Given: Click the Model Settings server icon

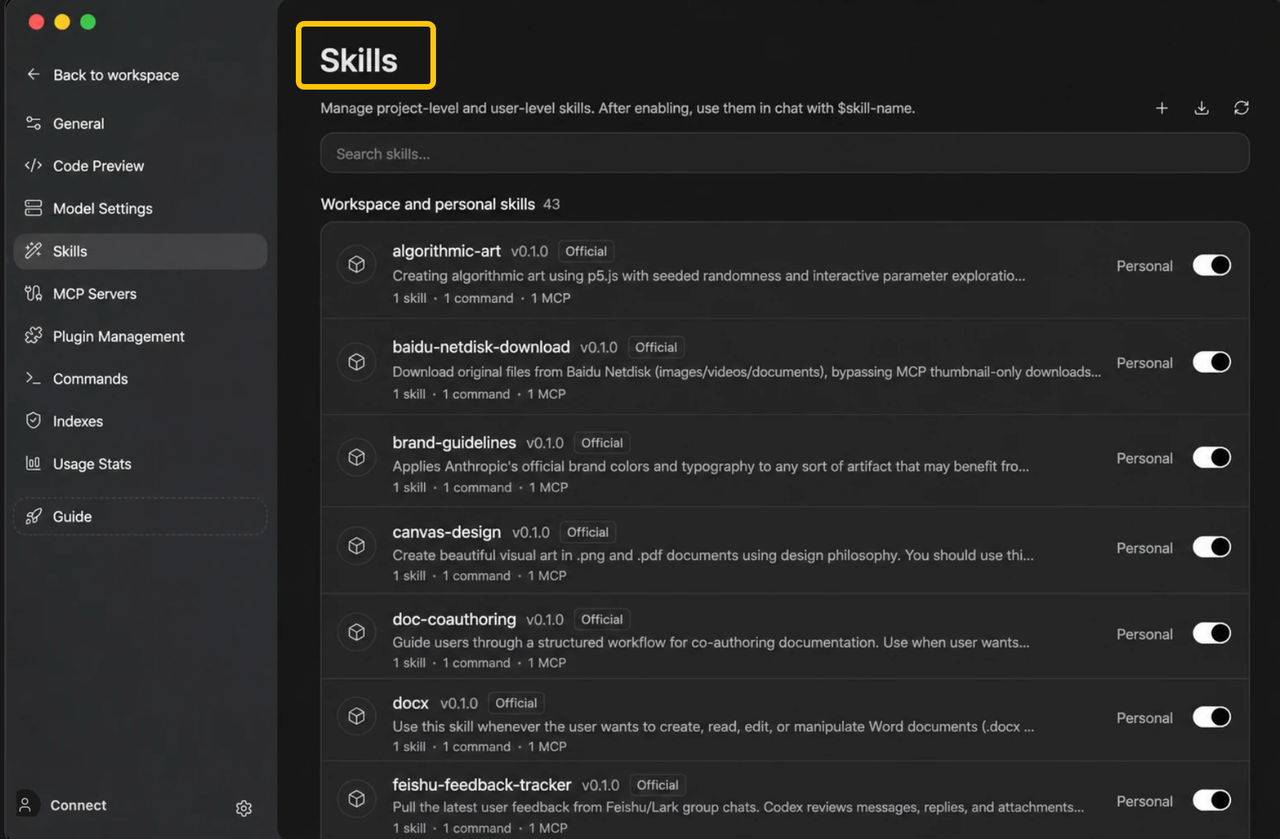Looking at the screenshot, I should pos(33,209).
